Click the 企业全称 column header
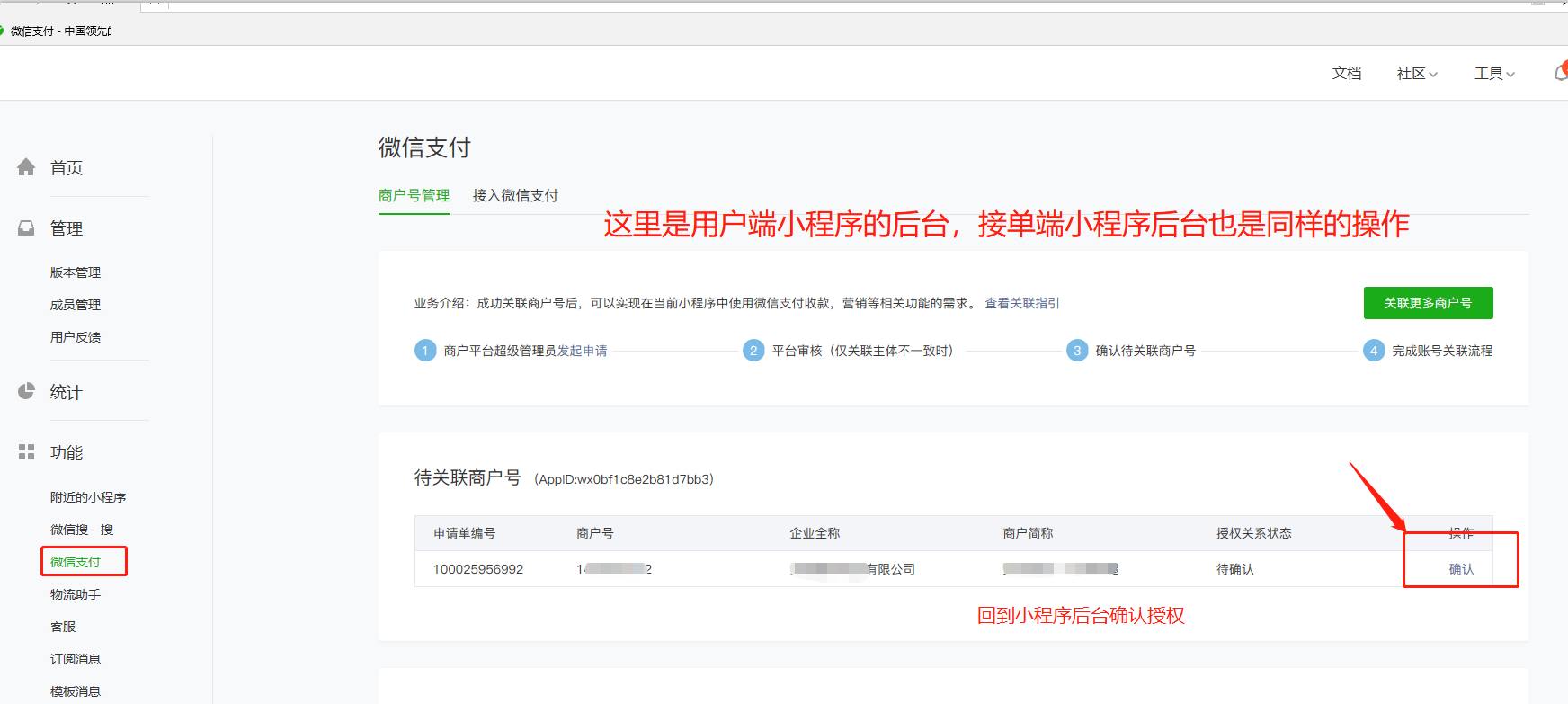This screenshot has width=1568, height=704. coord(815,533)
